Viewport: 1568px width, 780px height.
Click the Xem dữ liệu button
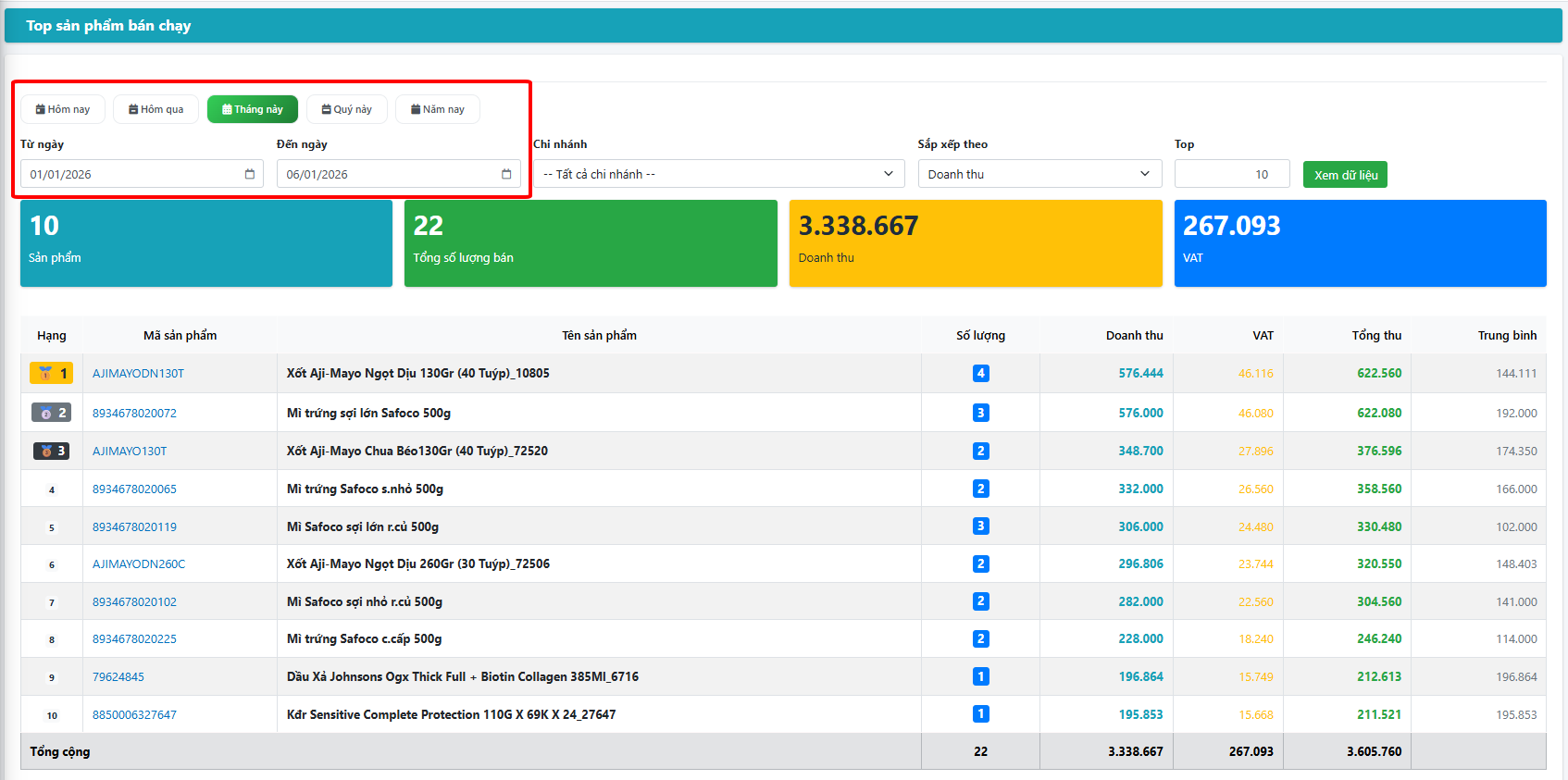point(1344,175)
